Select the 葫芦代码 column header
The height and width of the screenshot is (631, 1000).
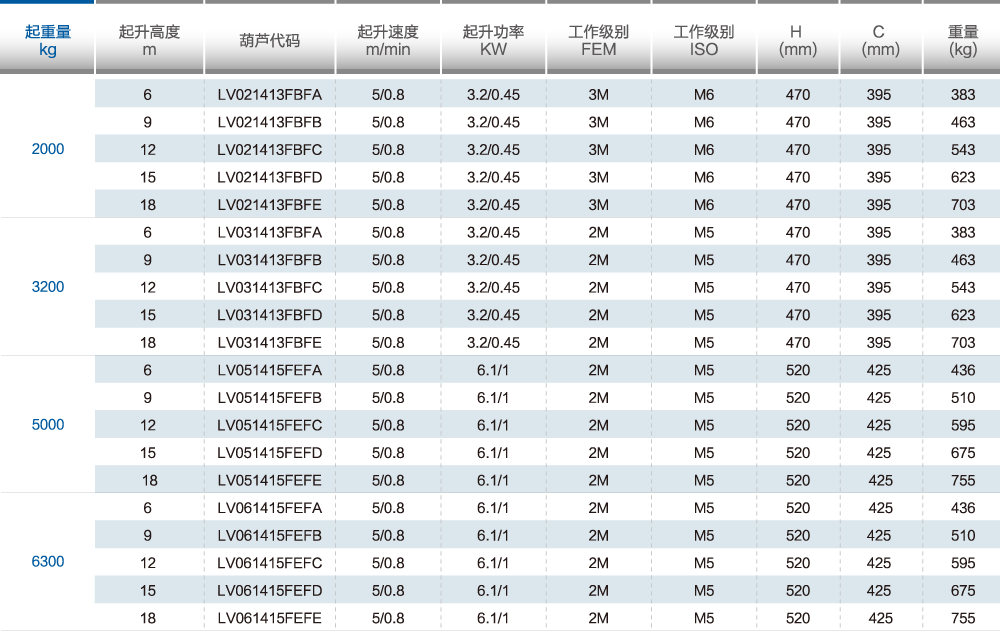pyautogui.click(x=269, y=41)
